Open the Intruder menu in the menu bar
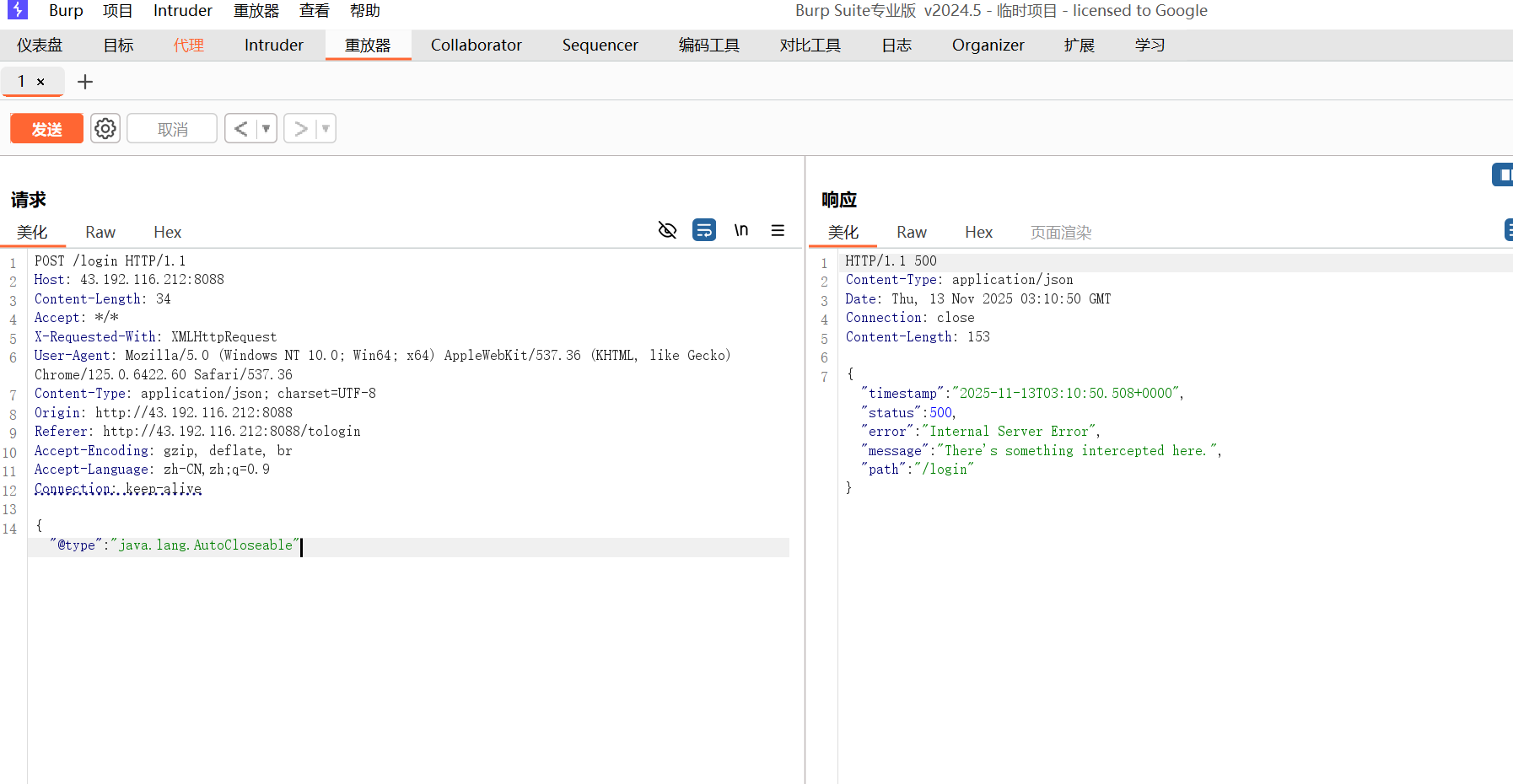The image size is (1513, 784). [x=183, y=10]
